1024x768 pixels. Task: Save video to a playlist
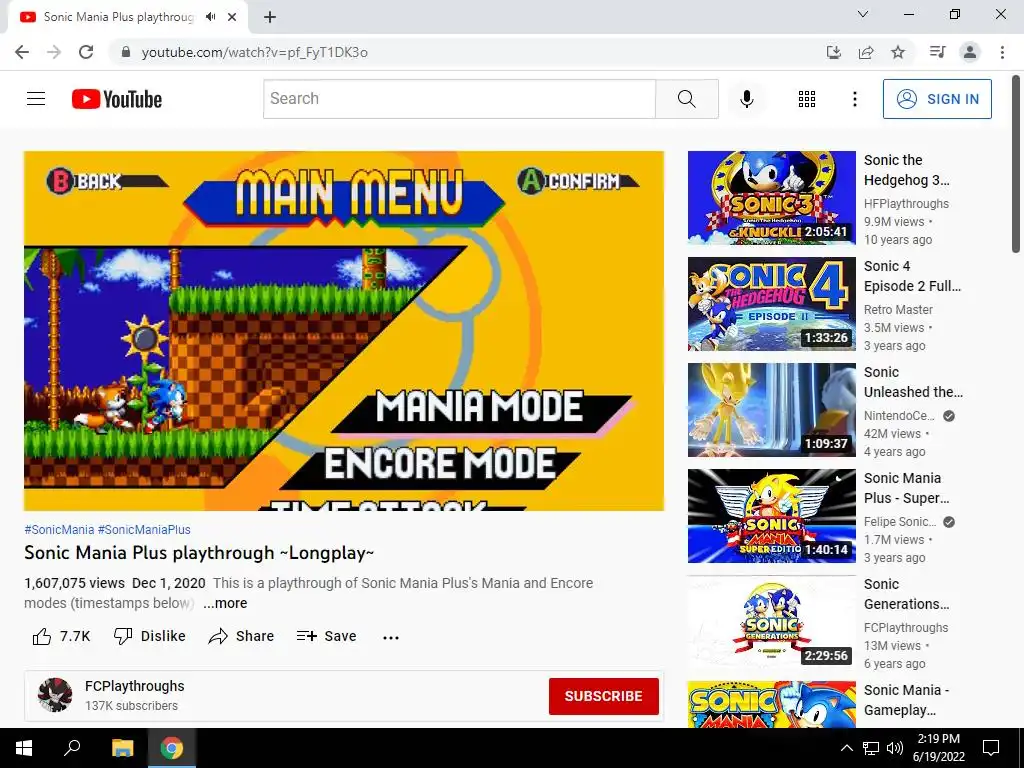327,636
